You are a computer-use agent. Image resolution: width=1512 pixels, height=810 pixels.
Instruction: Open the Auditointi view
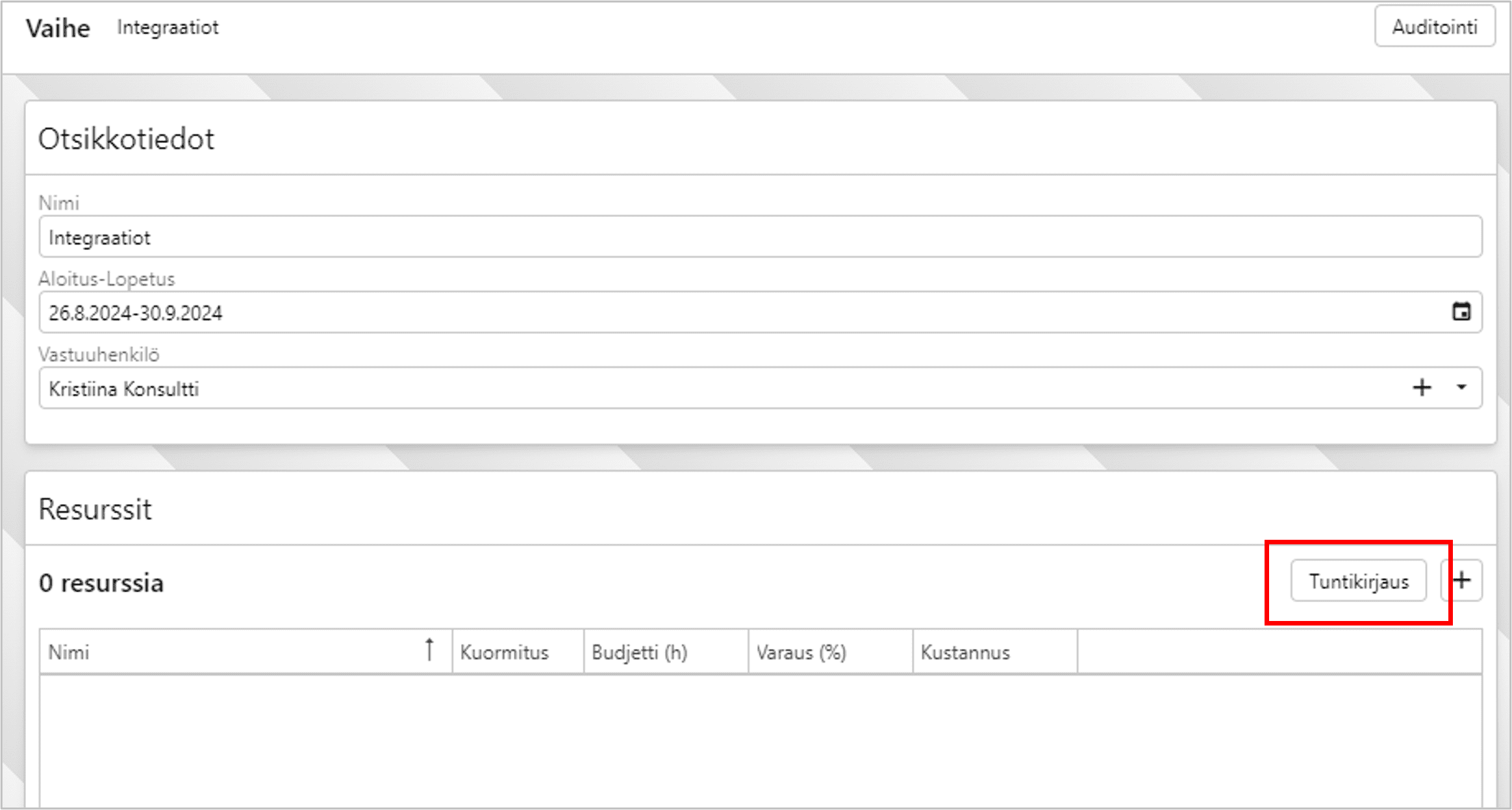tap(1434, 27)
